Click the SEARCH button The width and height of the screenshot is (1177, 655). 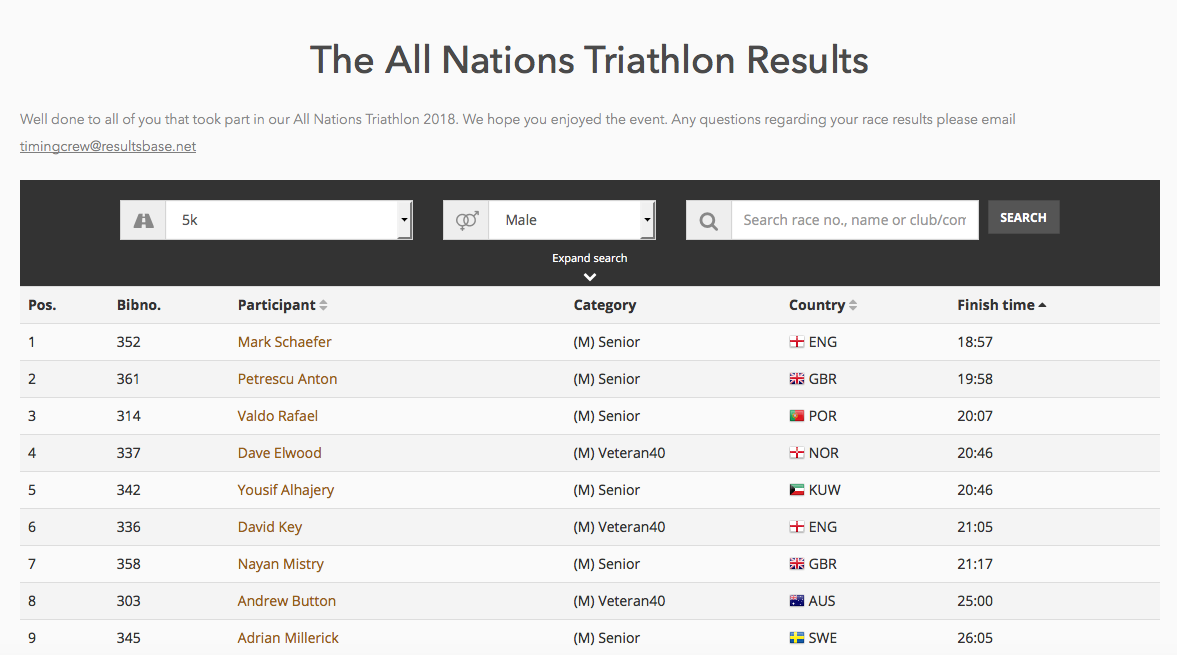(x=1023, y=218)
